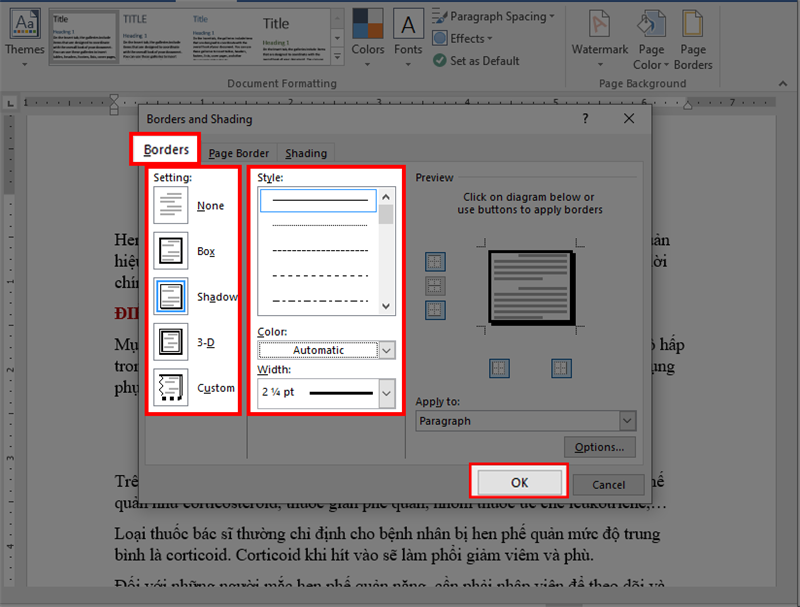Expand the Page Color dropdown arrow
The width and height of the screenshot is (800, 607).
point(666,65)
